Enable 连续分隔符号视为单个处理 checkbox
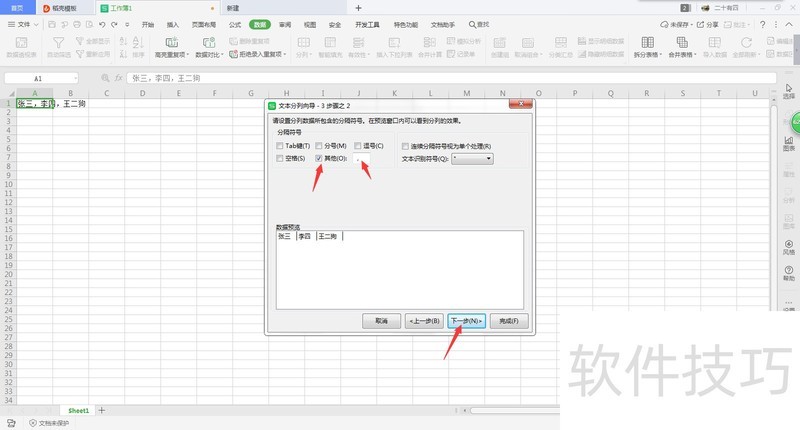Viewport: 800px width, 430px height. [405, 146]
